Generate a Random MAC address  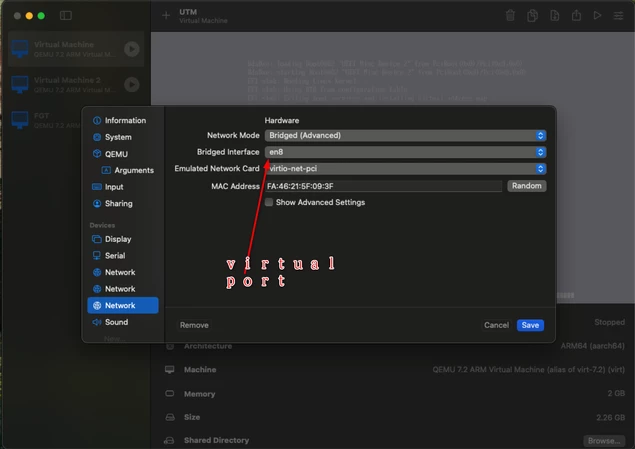pos(526,186)
